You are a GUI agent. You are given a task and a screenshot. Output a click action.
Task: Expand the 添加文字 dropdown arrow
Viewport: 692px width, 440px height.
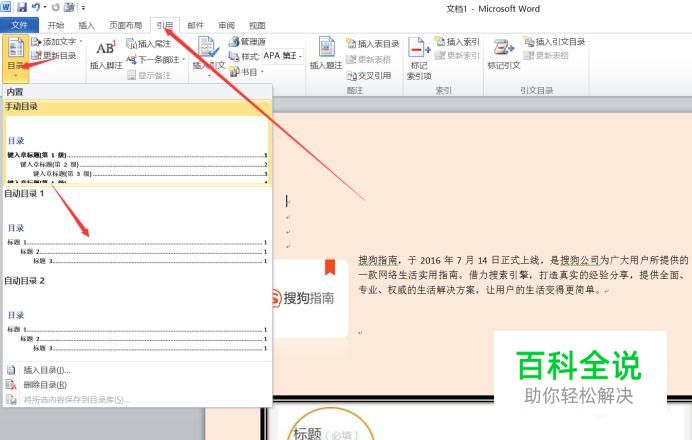[81, 42]
